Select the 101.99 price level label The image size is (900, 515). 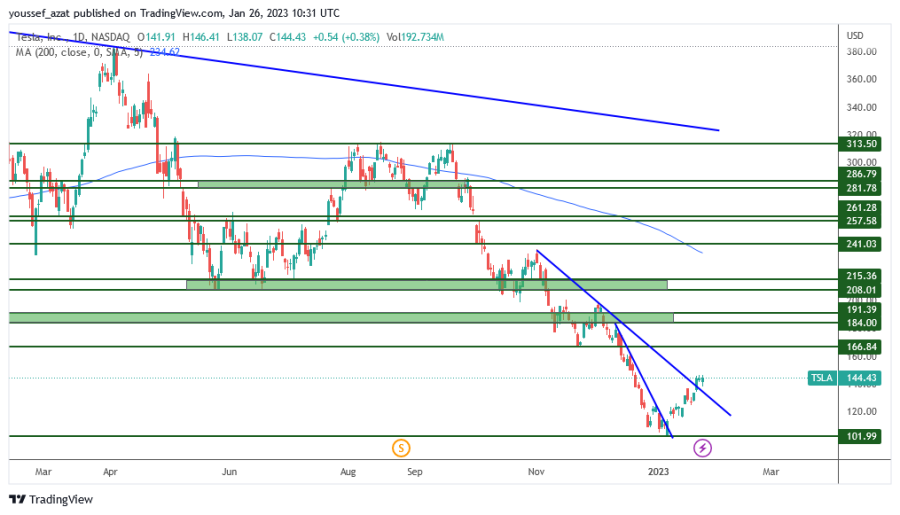[x=862, y=436]
